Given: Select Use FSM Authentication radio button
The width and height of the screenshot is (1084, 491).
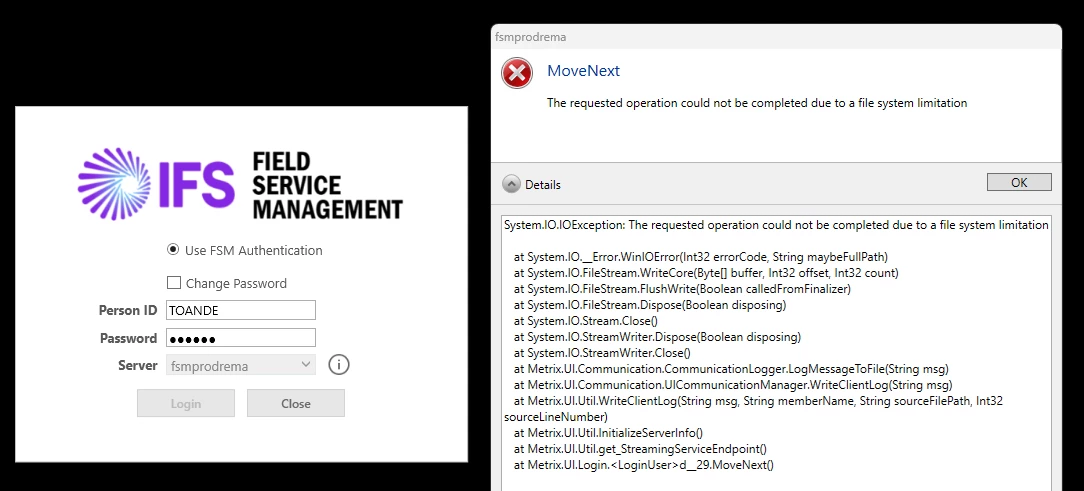Looking at the screenshot, I should coord(173,250).
